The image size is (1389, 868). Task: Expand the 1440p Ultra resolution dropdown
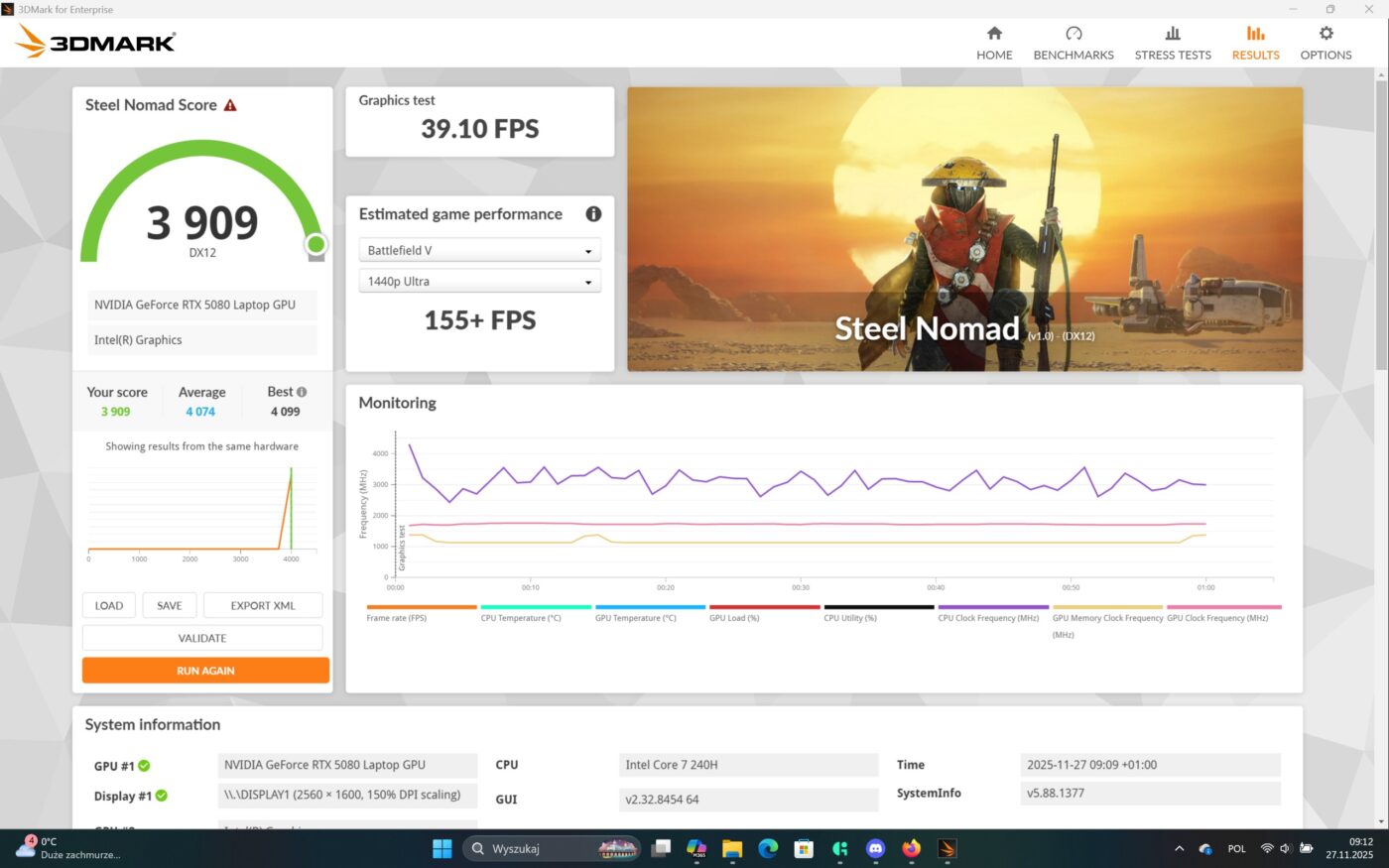pyautogui.click(x=479, y=282)
